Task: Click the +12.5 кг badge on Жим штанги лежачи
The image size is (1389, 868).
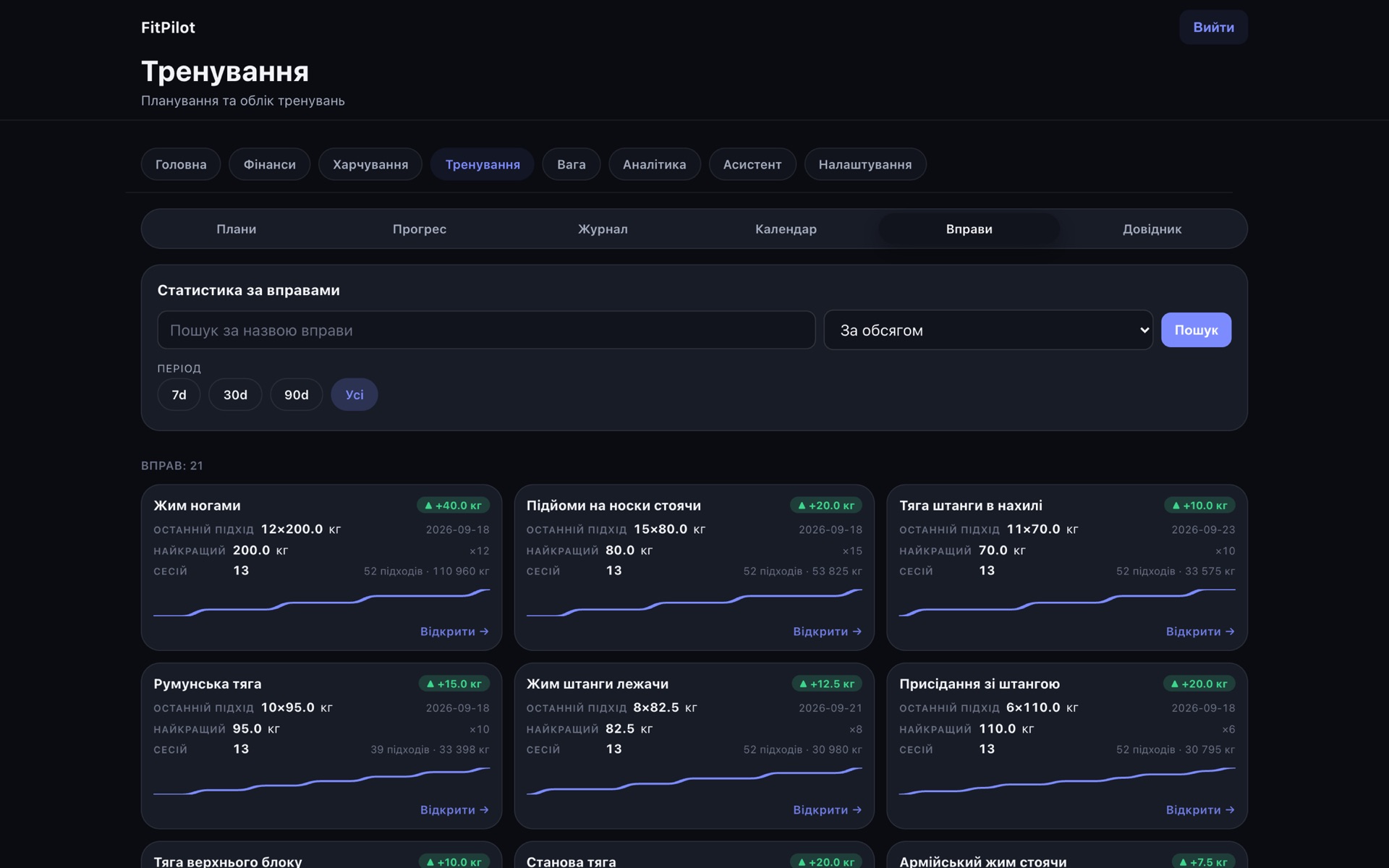Action: click(827, 684)
